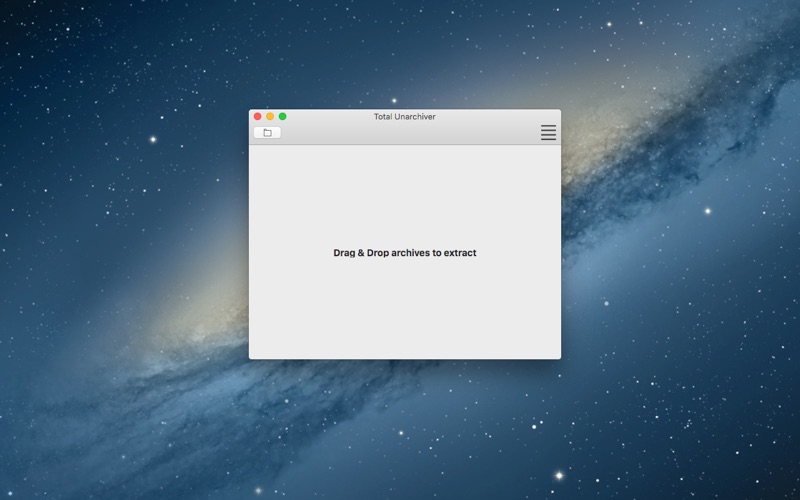Viewport: 800px width, 500px height.
Task: Click desktop wallpaper left of the window
Action: tap(120, 250)
